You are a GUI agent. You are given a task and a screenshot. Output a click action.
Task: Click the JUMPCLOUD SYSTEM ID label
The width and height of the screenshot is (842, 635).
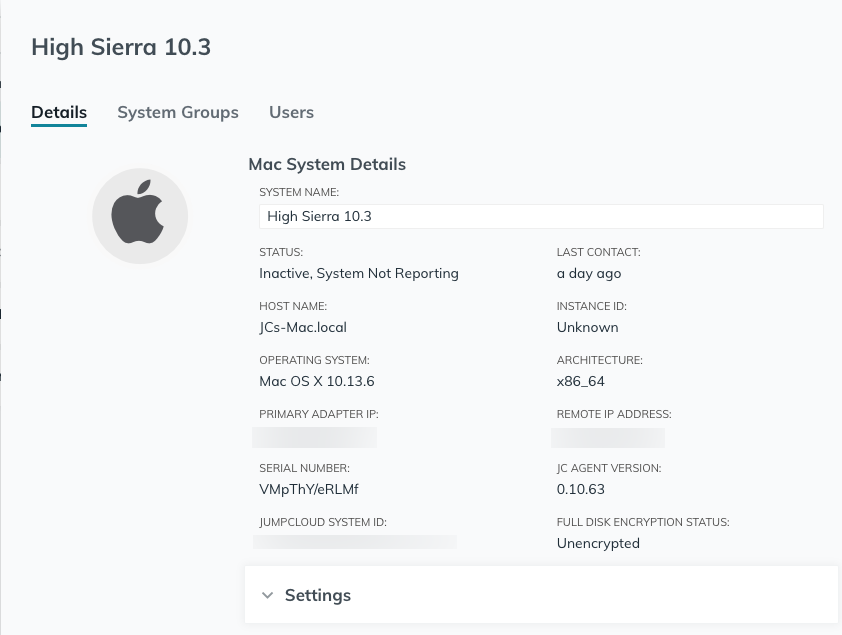click(x=323, y=522)
